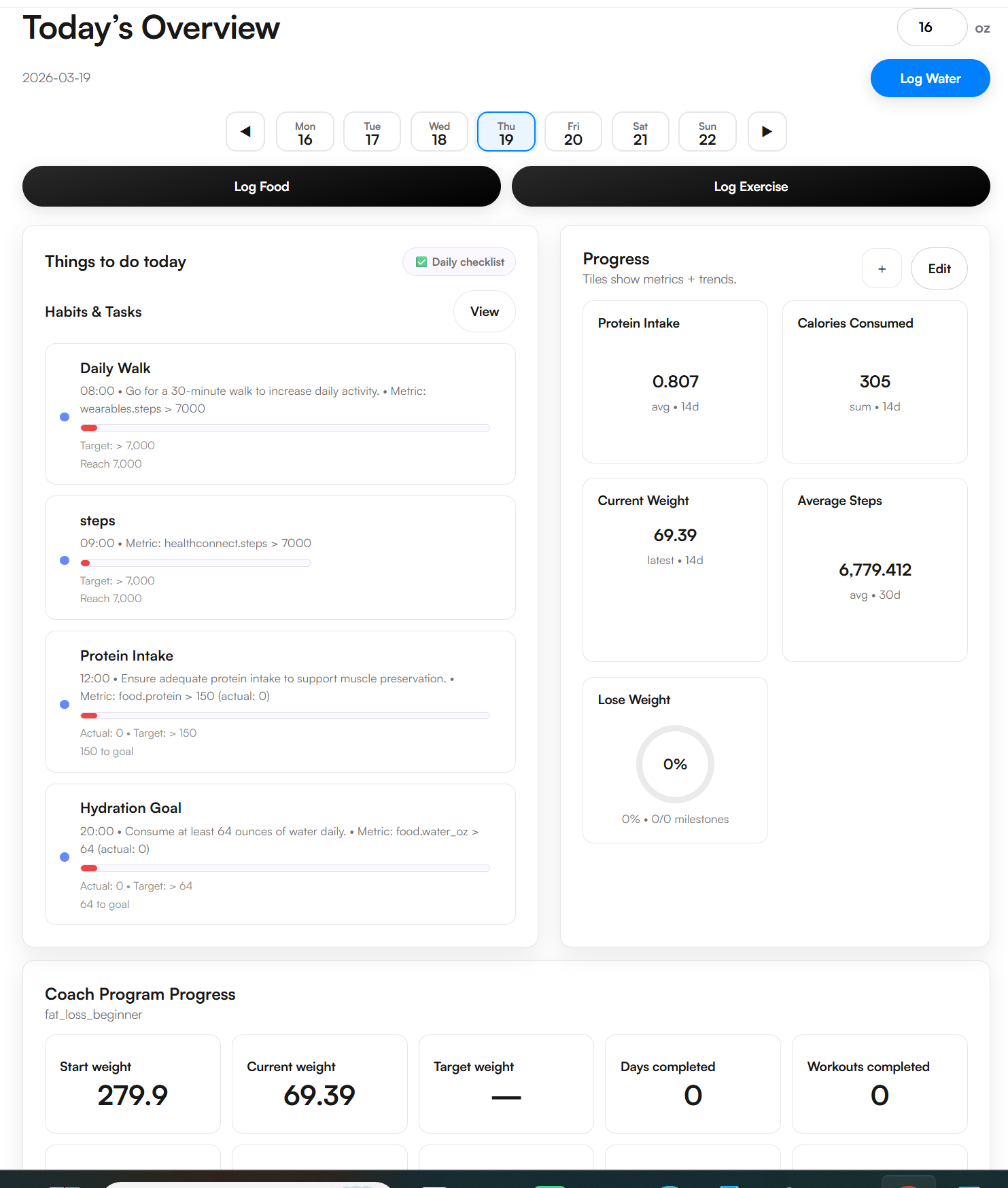
Task: Click the Daily Walk progress bar
Action: tap(285, 427)
